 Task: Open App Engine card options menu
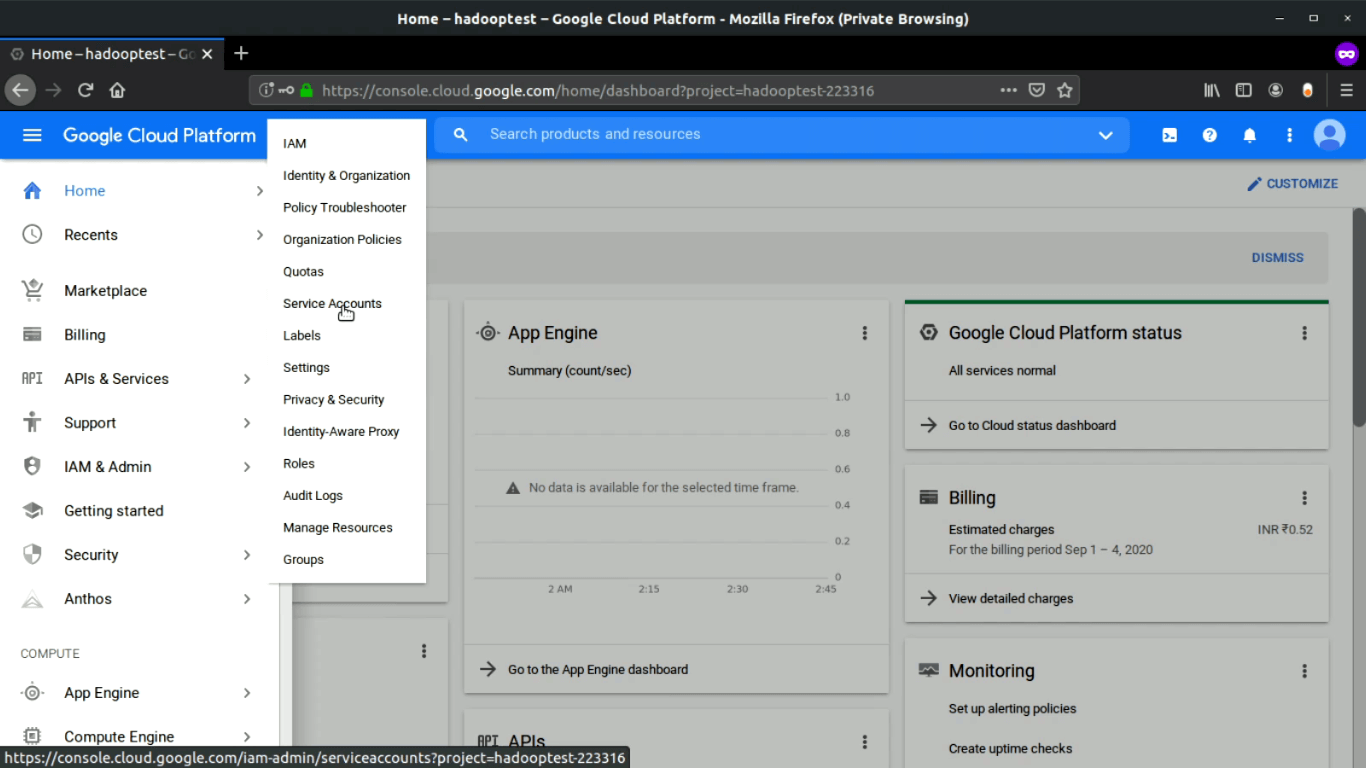(x=865, y=333)
